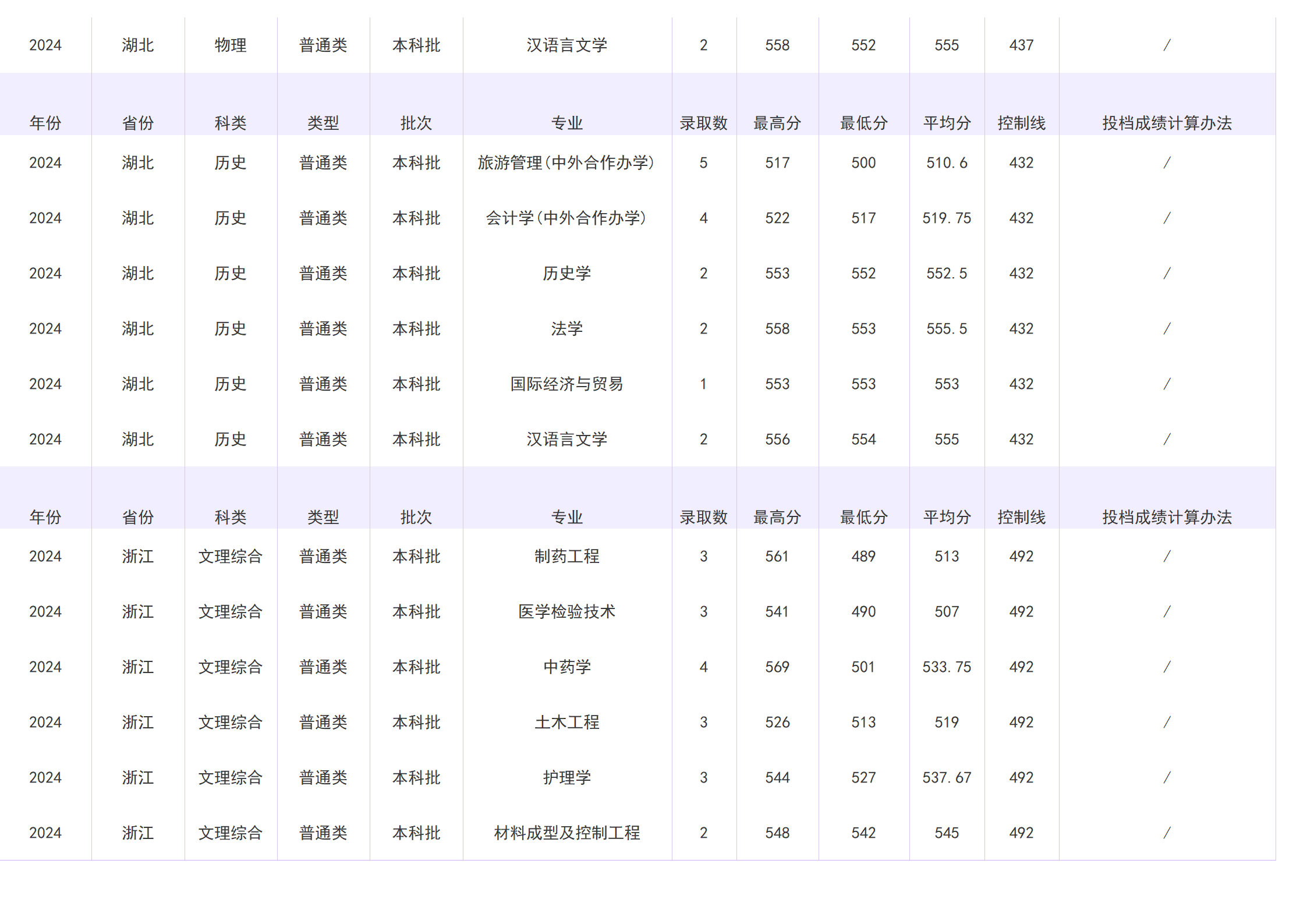Viewport: 1307px width, 924px height.
Task: Click the 年份 column header
Action: pos(45,122)
